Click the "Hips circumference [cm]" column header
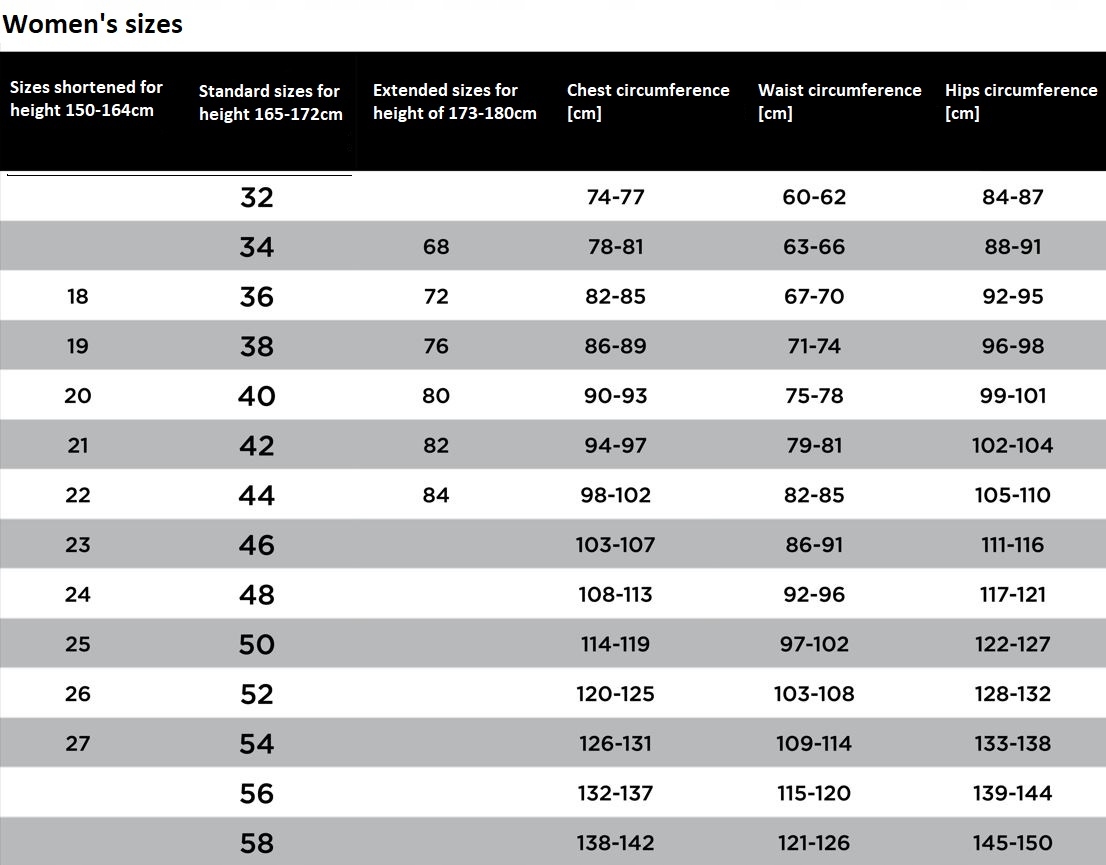Viewport: 1106px width, 865px height. (x=1020, y=101)
